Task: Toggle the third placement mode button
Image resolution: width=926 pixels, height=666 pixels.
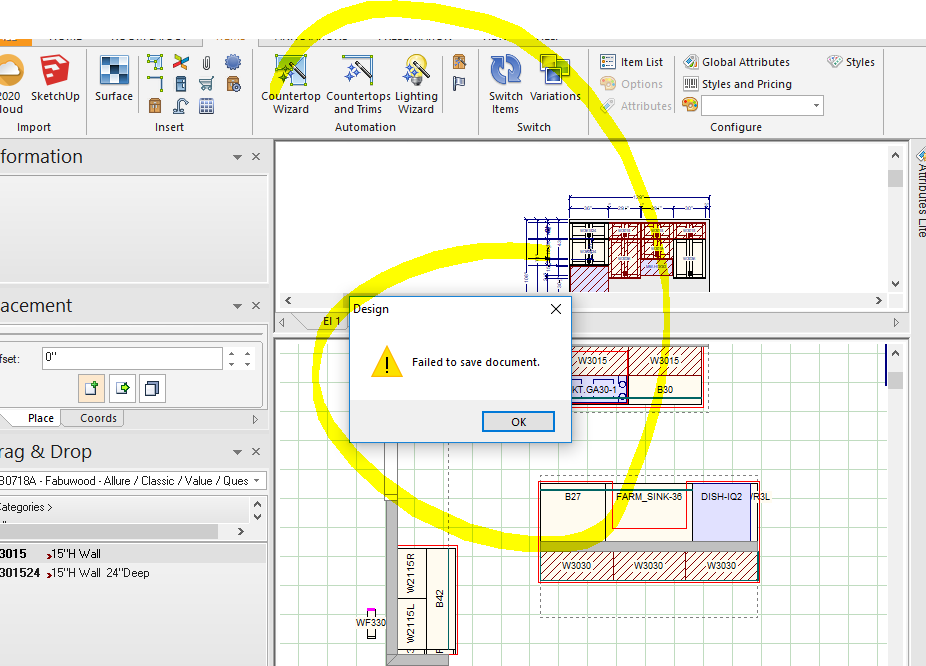Action: [x=151, y=388]
